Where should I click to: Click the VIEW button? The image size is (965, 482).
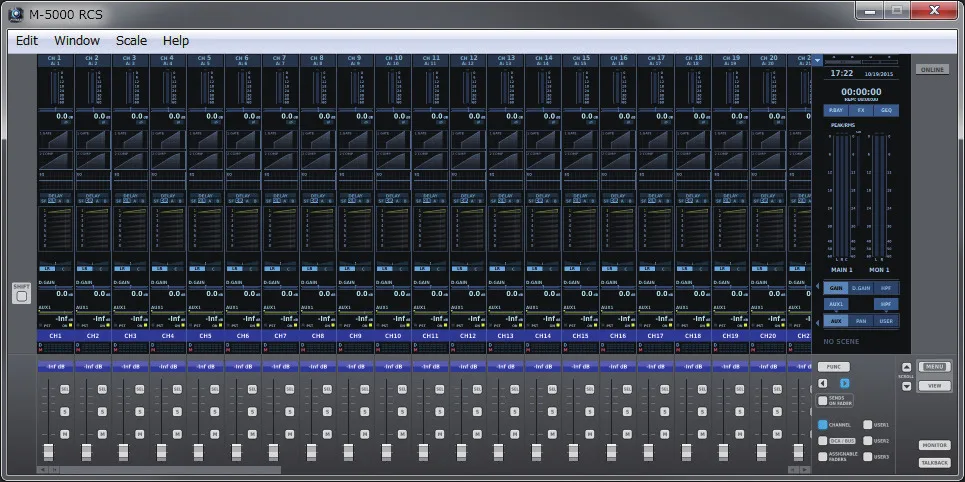(934, 386)
